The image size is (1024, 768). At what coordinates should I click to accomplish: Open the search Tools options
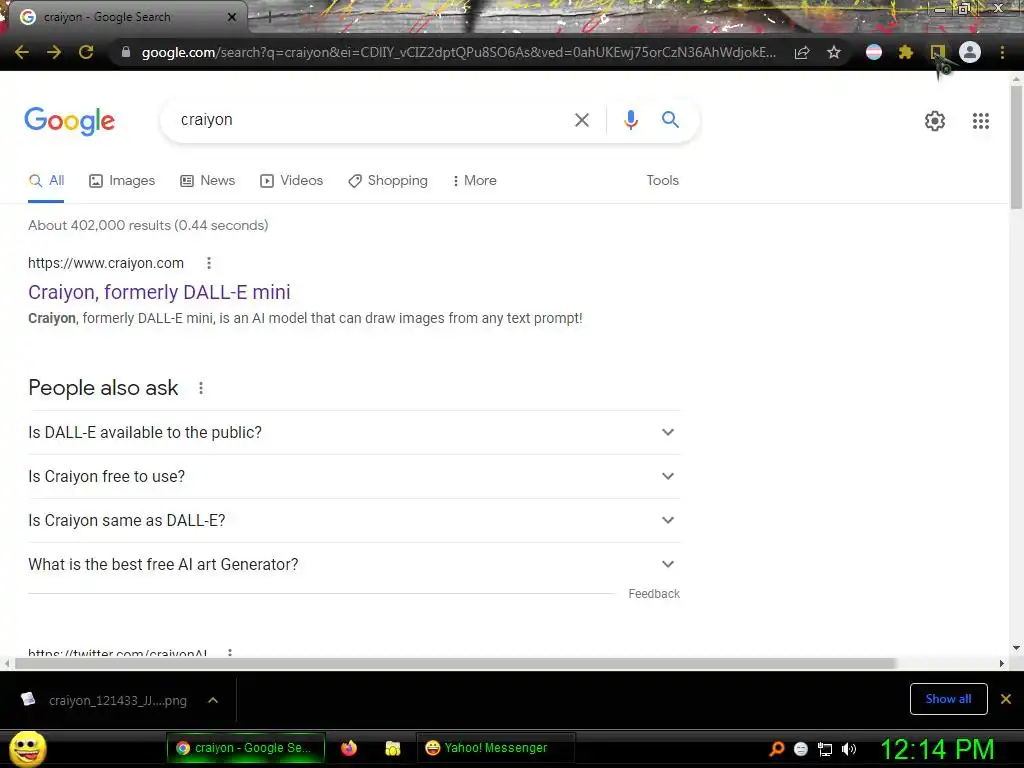(662, 180)
